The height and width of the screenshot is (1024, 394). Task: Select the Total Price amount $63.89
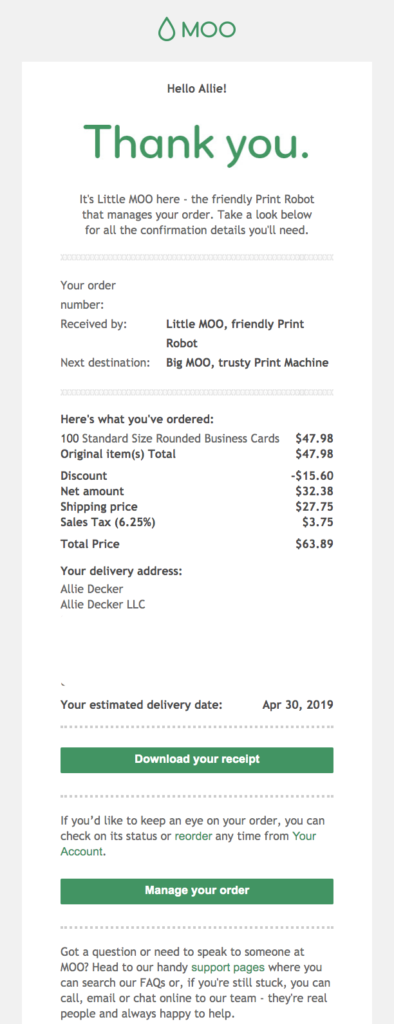(314, 543)
